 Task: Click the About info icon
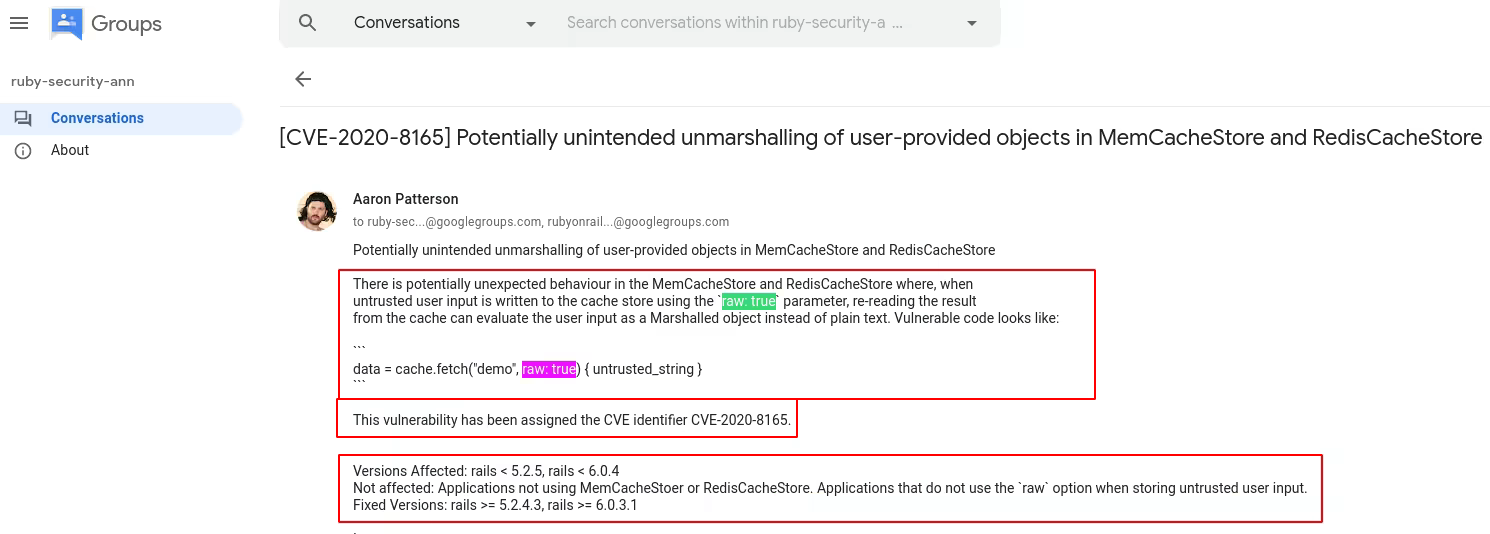tap(23, 150)
